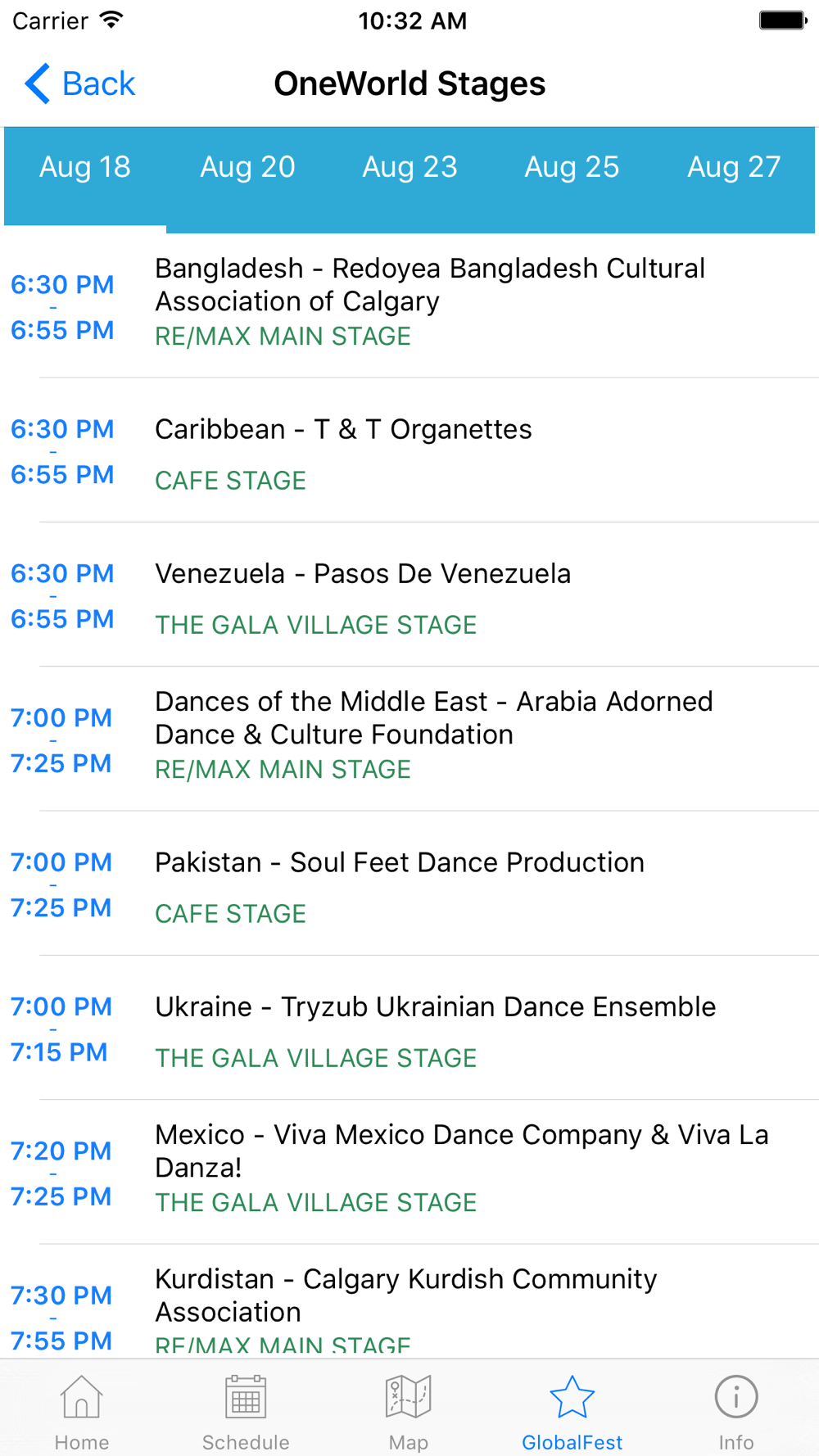This screenshot has height=1456, width=819.
Task: Tap the Wi-Fi signal icon
Action: pos(111,20)
